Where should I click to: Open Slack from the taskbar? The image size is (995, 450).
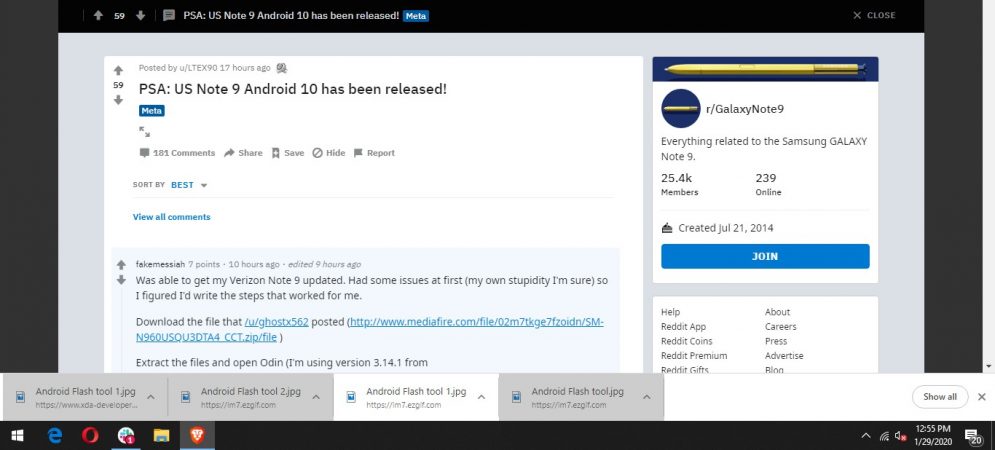pyautogui.click(x=126, y=435)
